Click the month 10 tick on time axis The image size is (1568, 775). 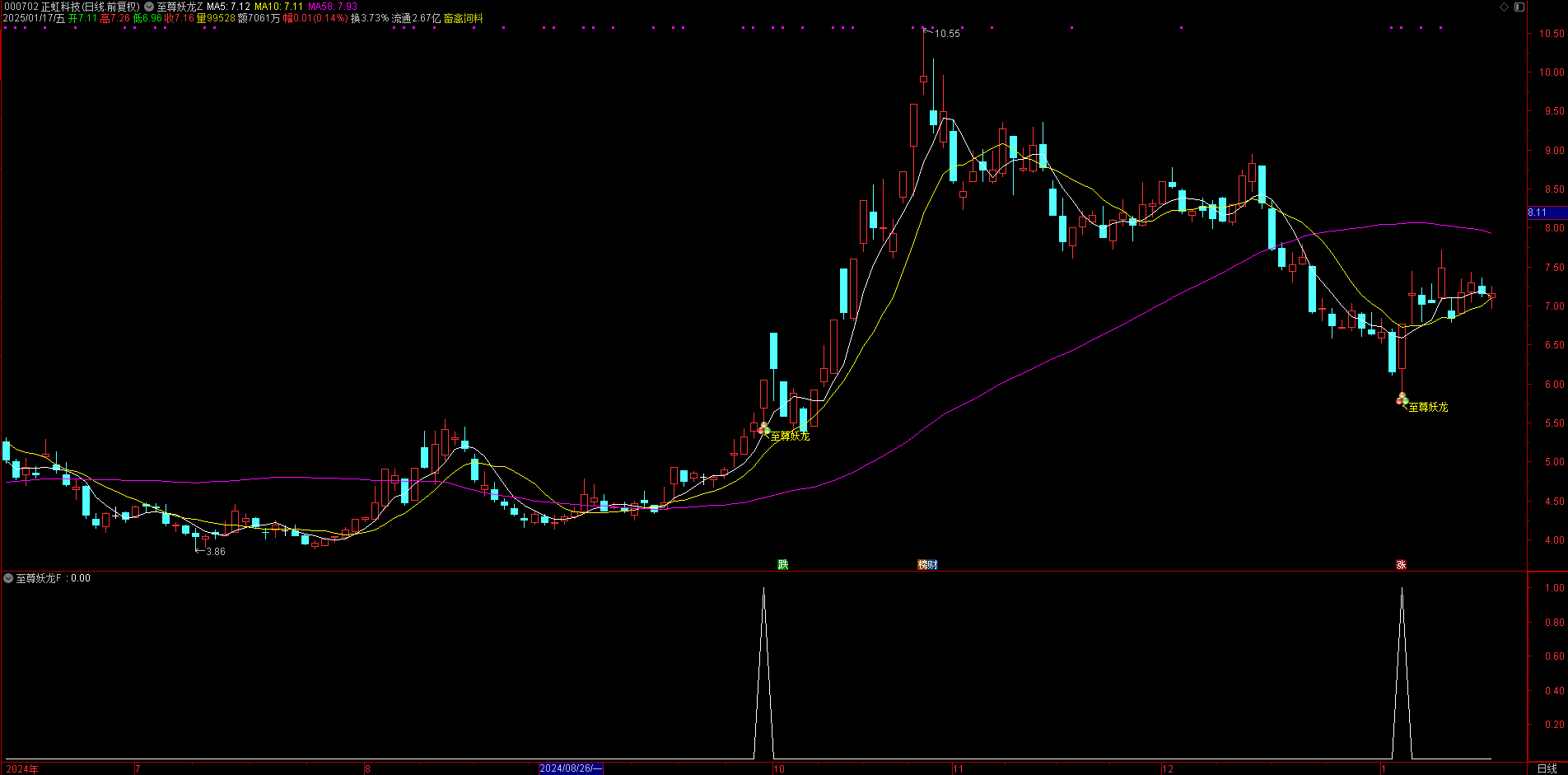click(778, 769)
